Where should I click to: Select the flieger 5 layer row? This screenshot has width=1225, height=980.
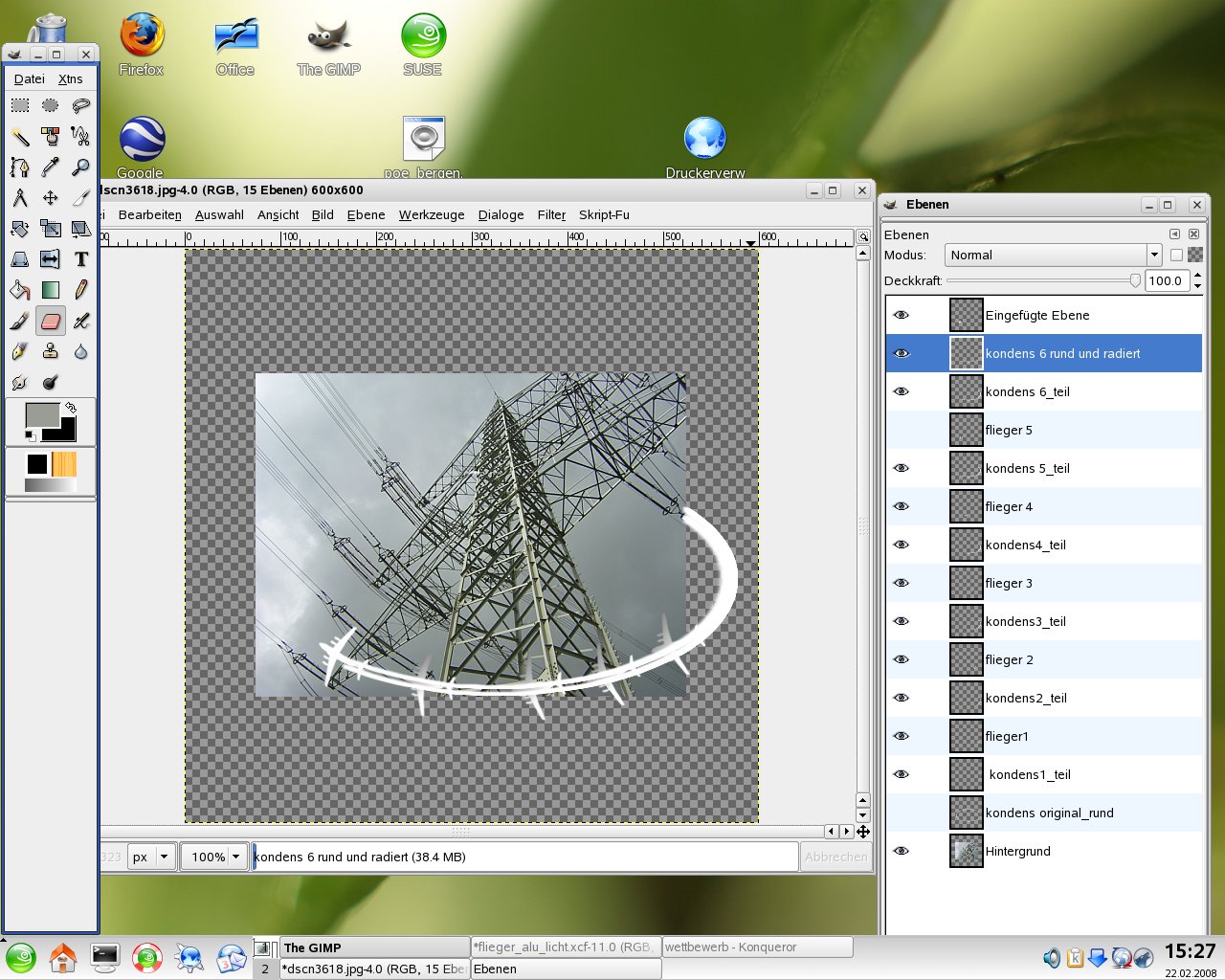[1044, 430]
